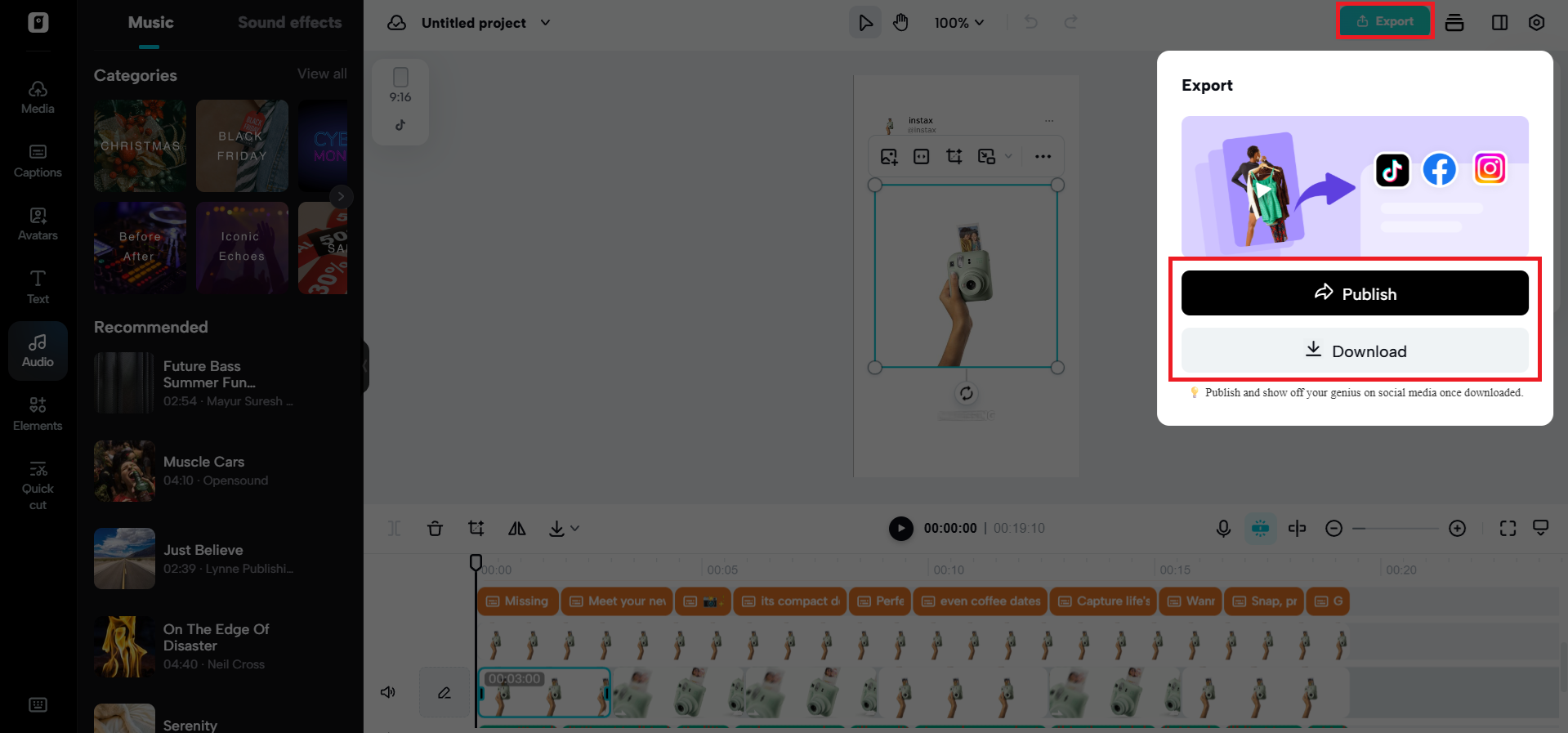1568x733 pixels.
Task: Open the Media panel in sidebar
Action: [38, 97]
